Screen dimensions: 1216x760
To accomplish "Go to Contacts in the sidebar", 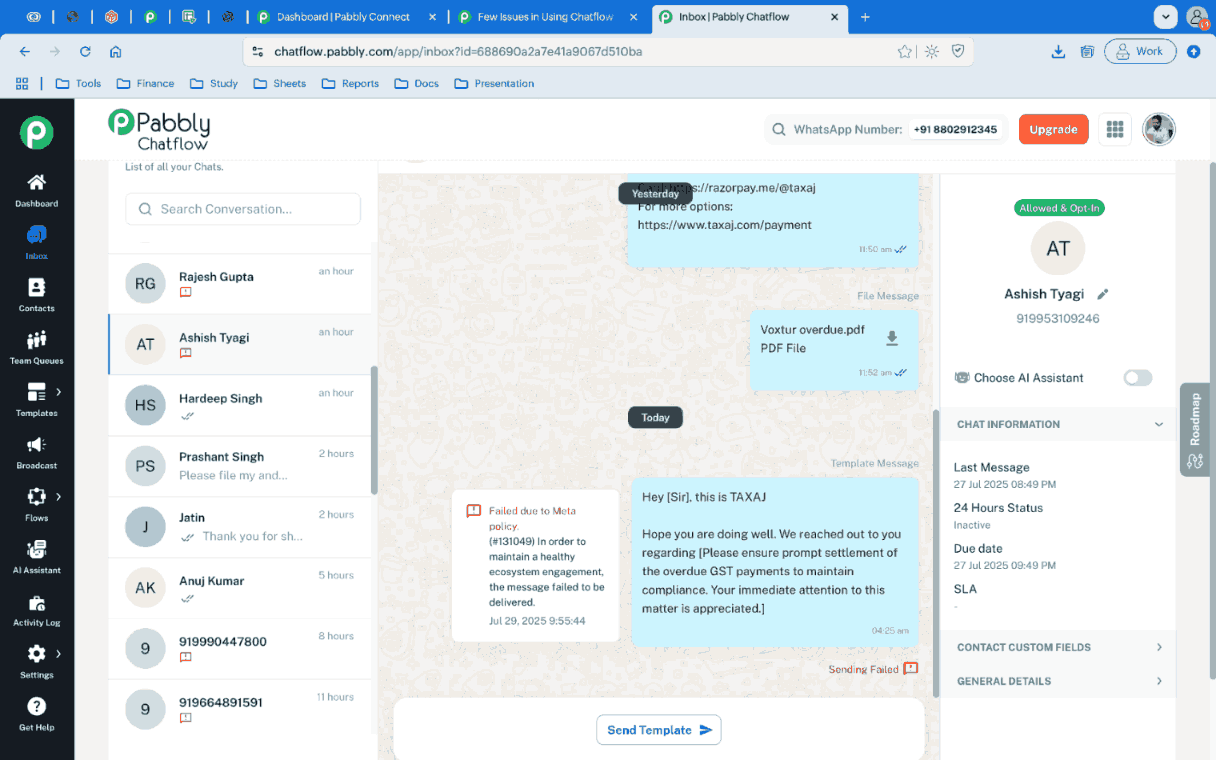I will 36,295.
